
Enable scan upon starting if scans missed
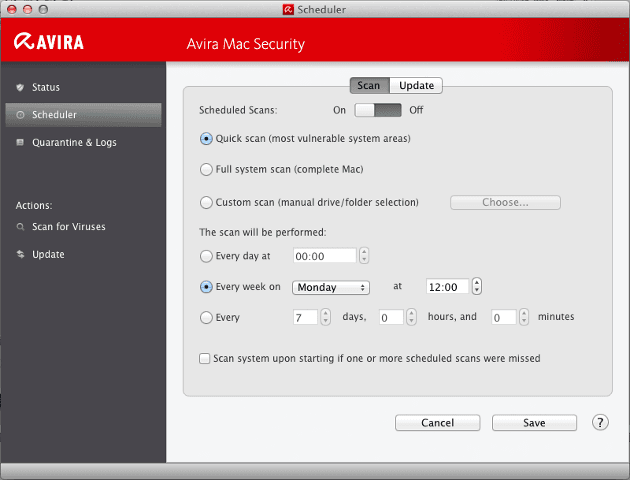205,358
